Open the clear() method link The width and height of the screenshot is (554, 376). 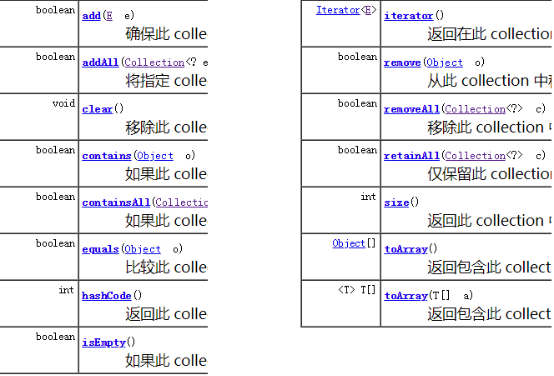97,109
